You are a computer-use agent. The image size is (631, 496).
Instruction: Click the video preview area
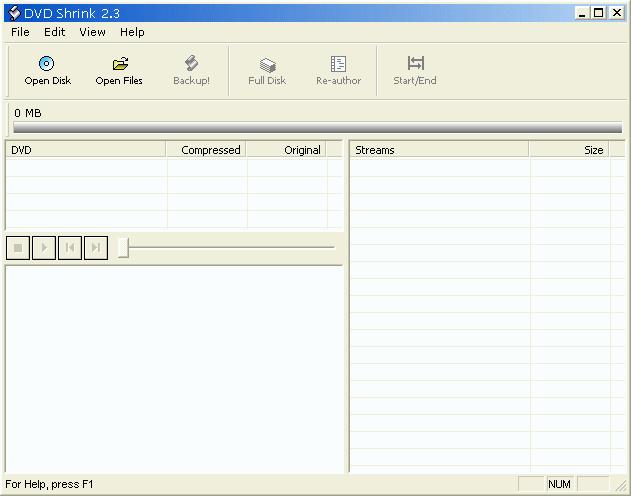(174, 369)
